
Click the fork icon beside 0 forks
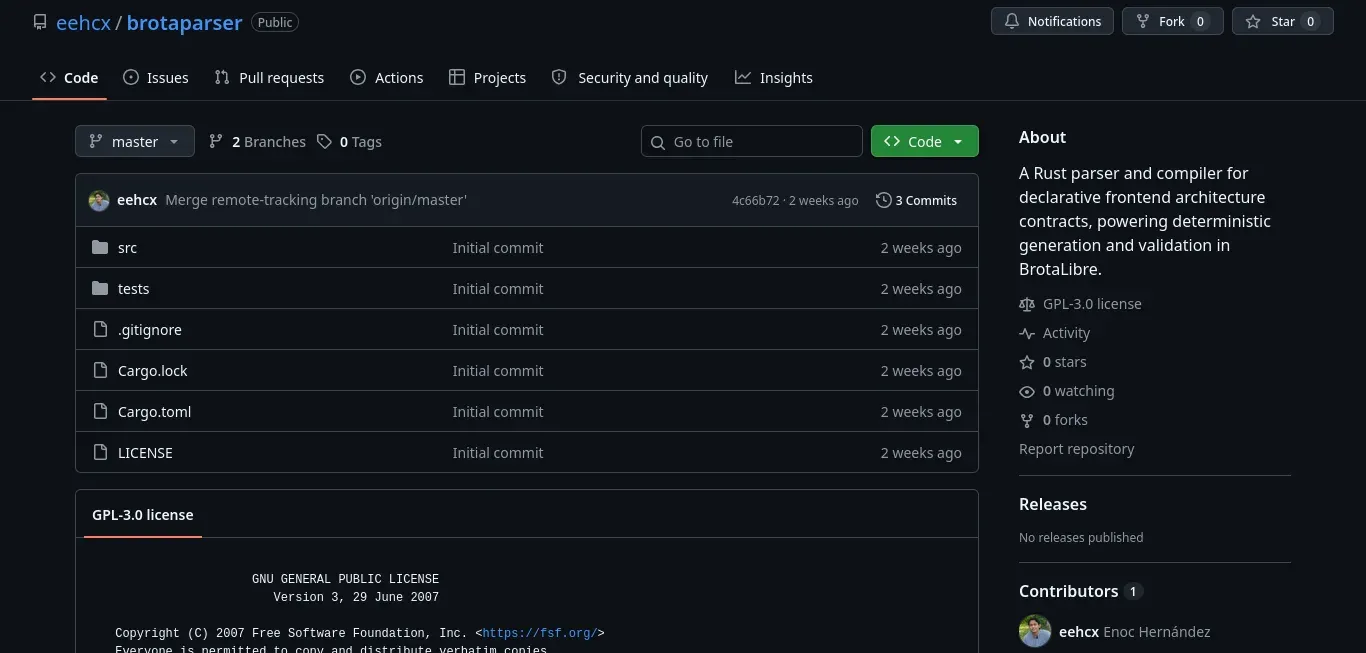tap(1027, 420)
